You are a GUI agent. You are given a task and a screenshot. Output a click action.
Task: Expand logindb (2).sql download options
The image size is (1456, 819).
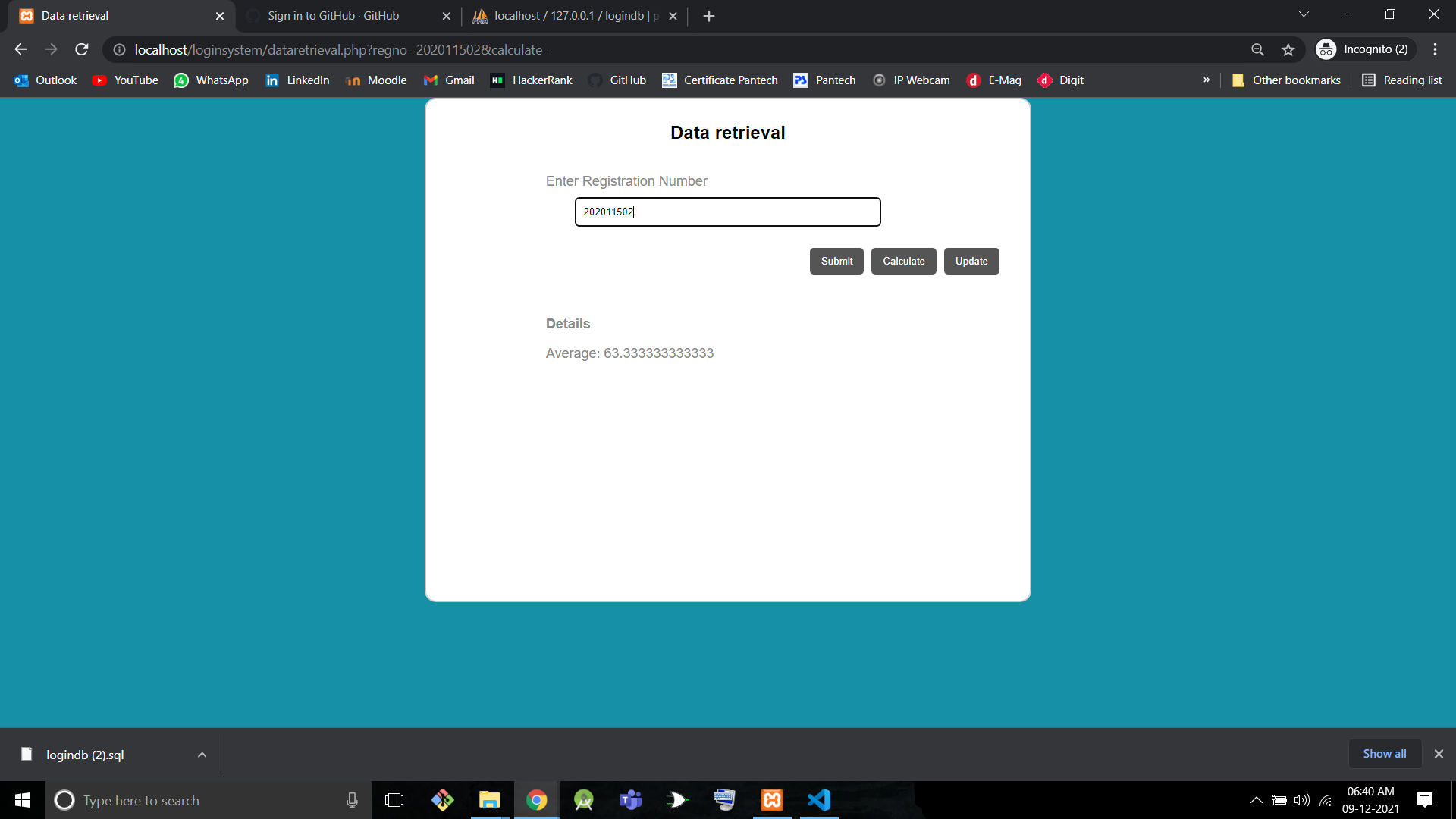tap(202, 755)
